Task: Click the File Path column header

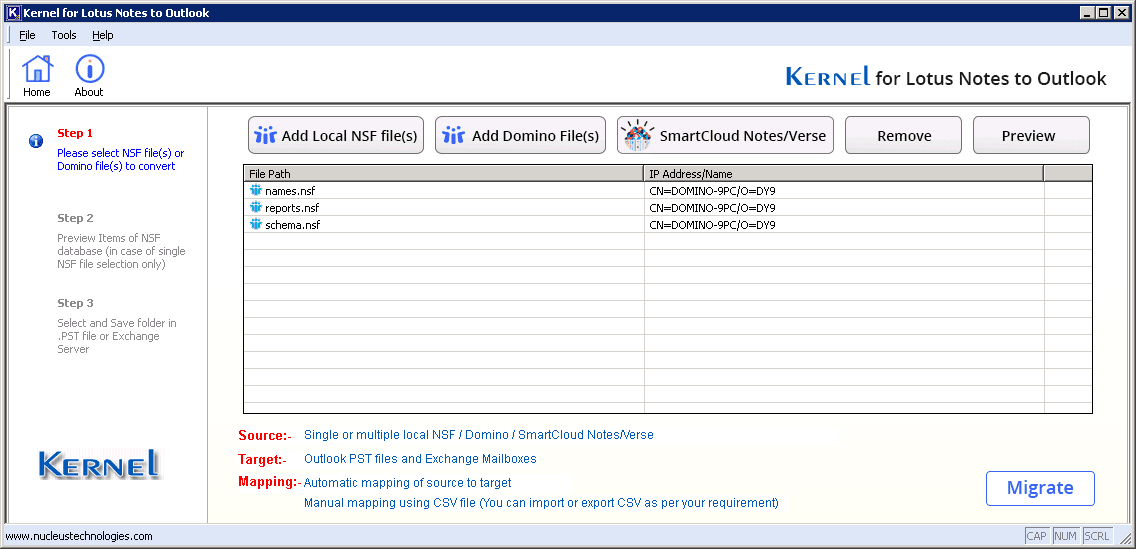Action: click(443, 174)
